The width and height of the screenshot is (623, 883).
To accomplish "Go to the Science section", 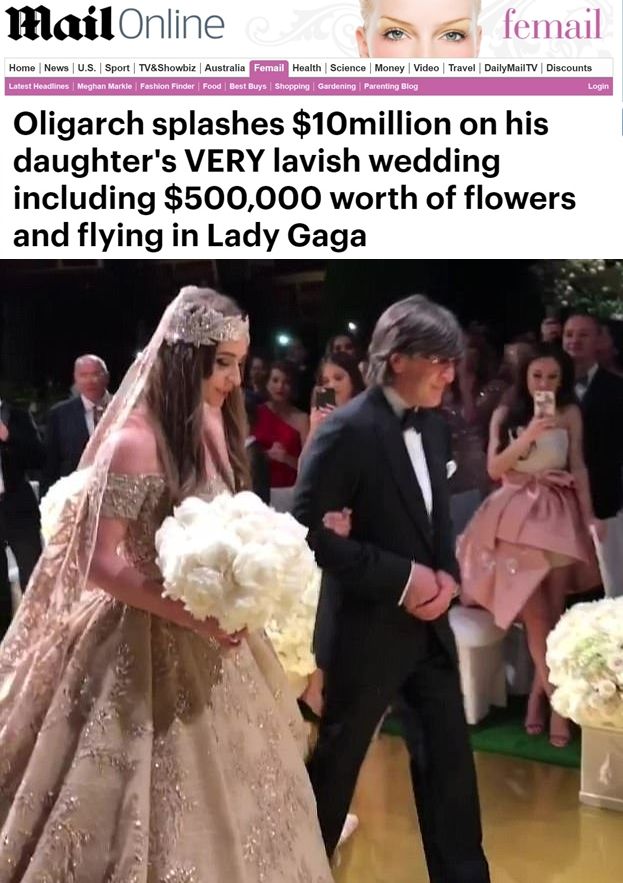I will click(348, 68).
